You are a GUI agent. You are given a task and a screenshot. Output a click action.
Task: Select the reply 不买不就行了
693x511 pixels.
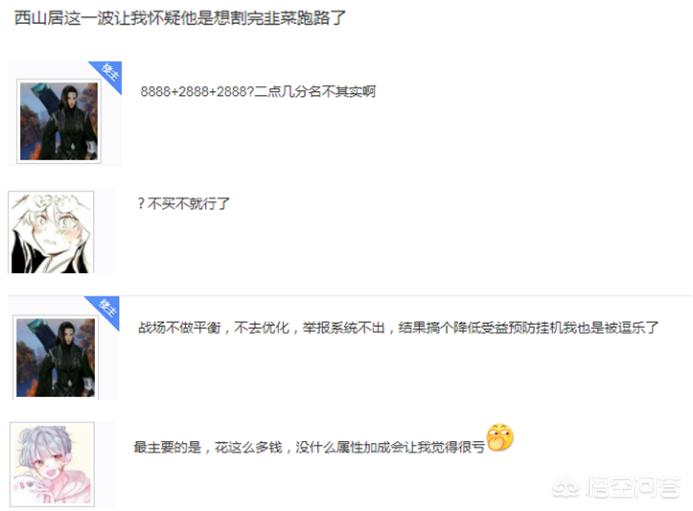coord(183,203)
